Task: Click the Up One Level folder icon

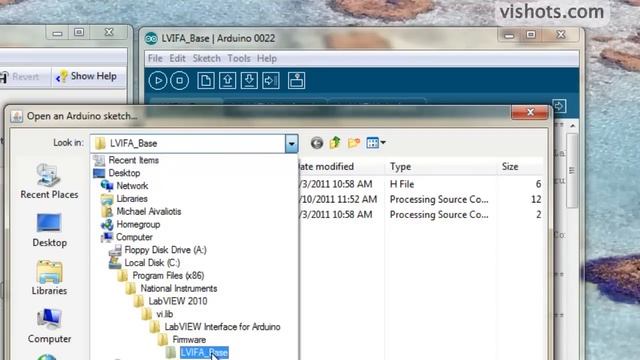Action: [x=335, y=142]
